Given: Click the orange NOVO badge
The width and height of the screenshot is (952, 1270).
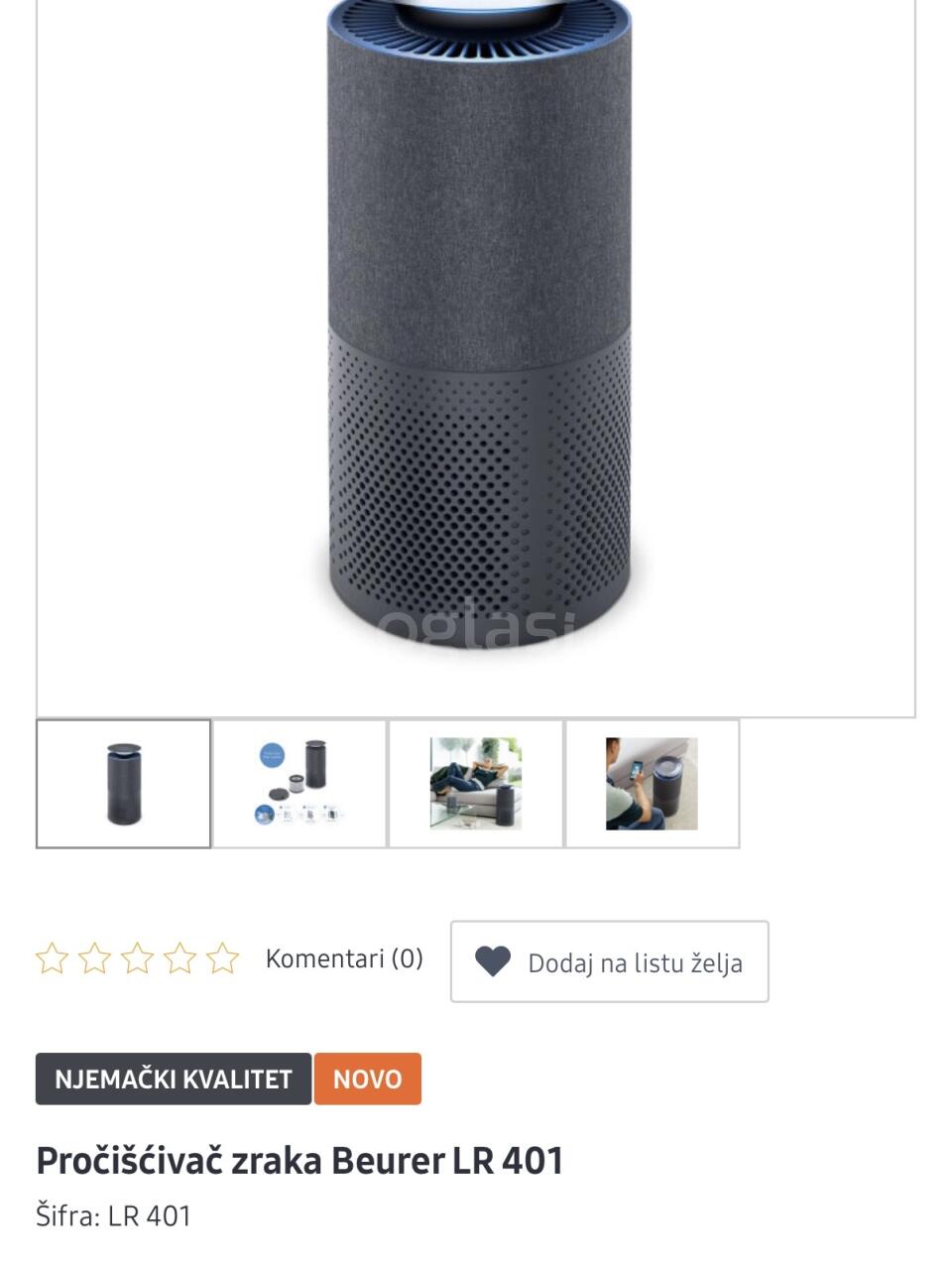Looking at the screenshot, I should [367, 1079].
